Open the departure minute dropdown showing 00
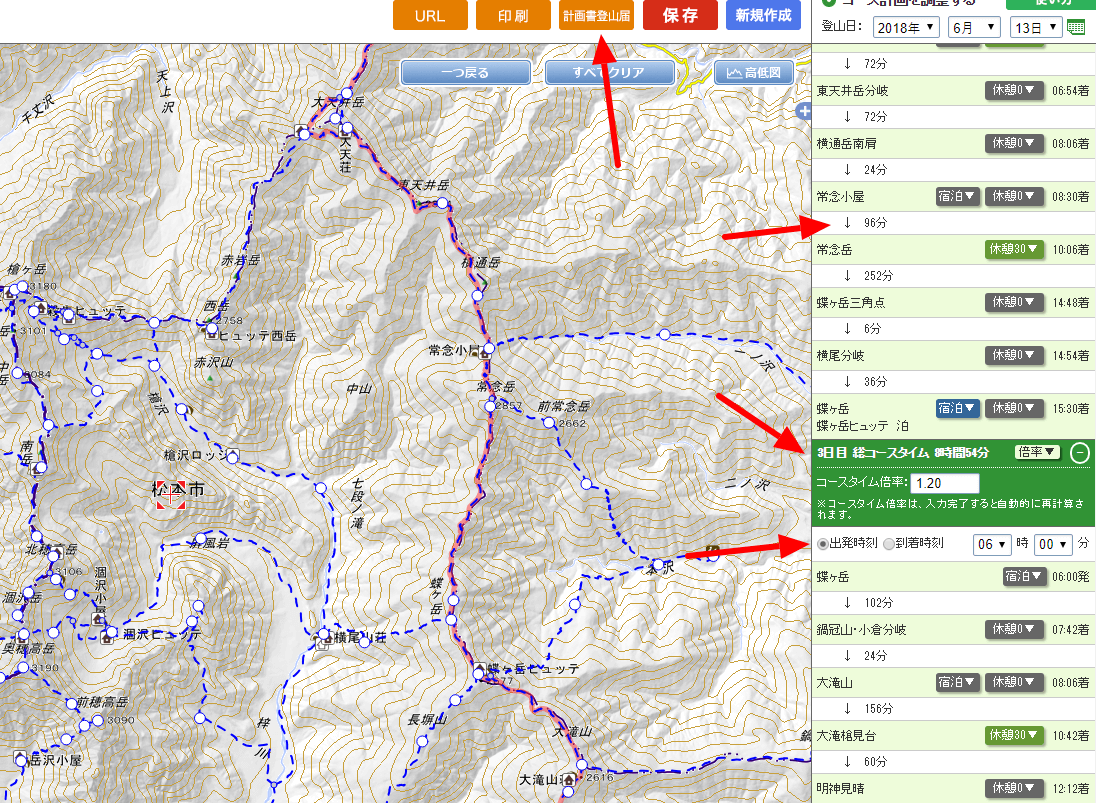Viewport: 1096px width, 803px height. point(1053,544)
